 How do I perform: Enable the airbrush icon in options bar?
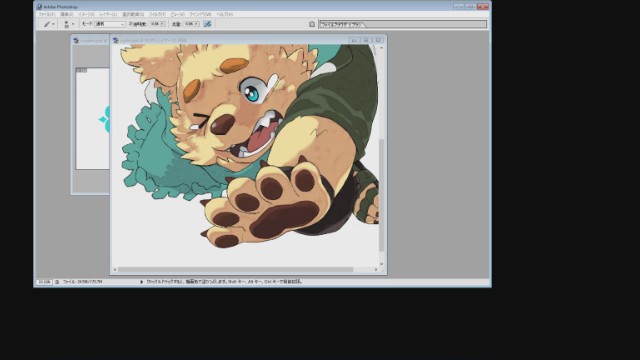207,24
